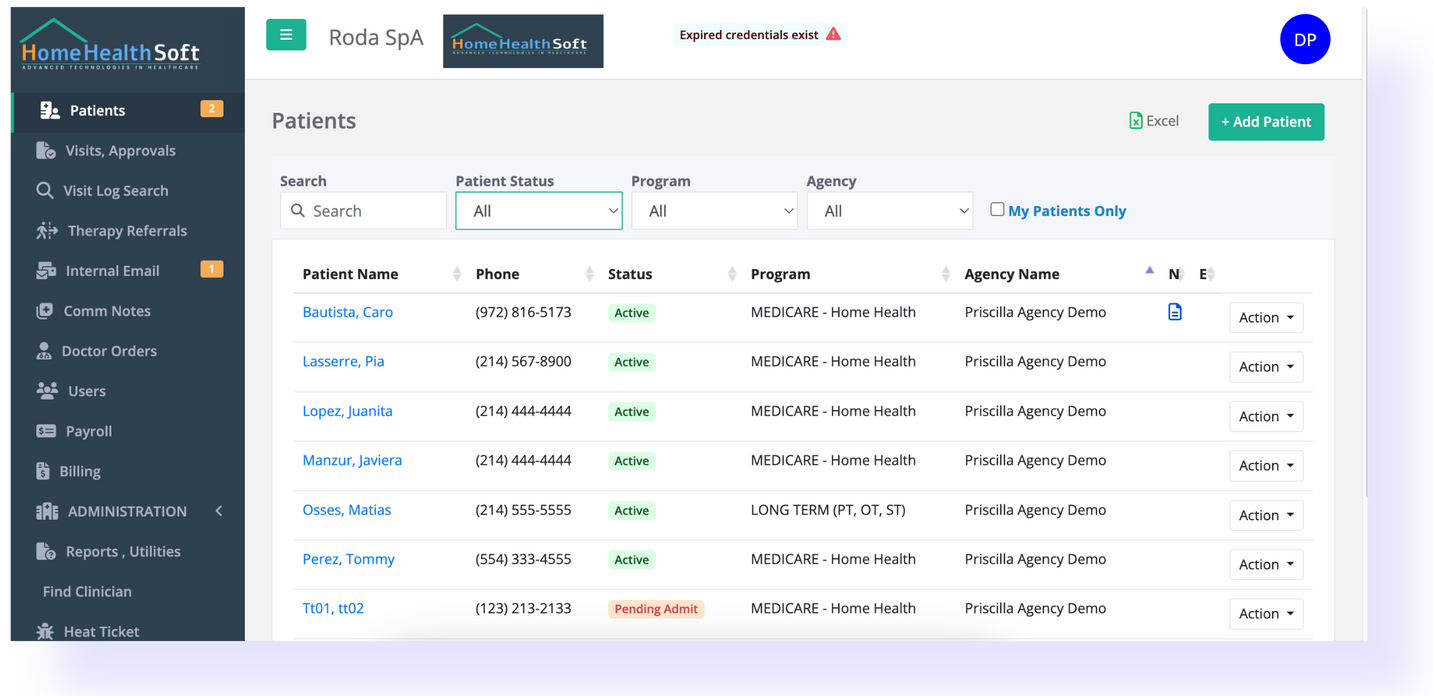Click the Pending Admit status badge
Viewport: 1434px width, 696px height.
[x=656, y=609]
